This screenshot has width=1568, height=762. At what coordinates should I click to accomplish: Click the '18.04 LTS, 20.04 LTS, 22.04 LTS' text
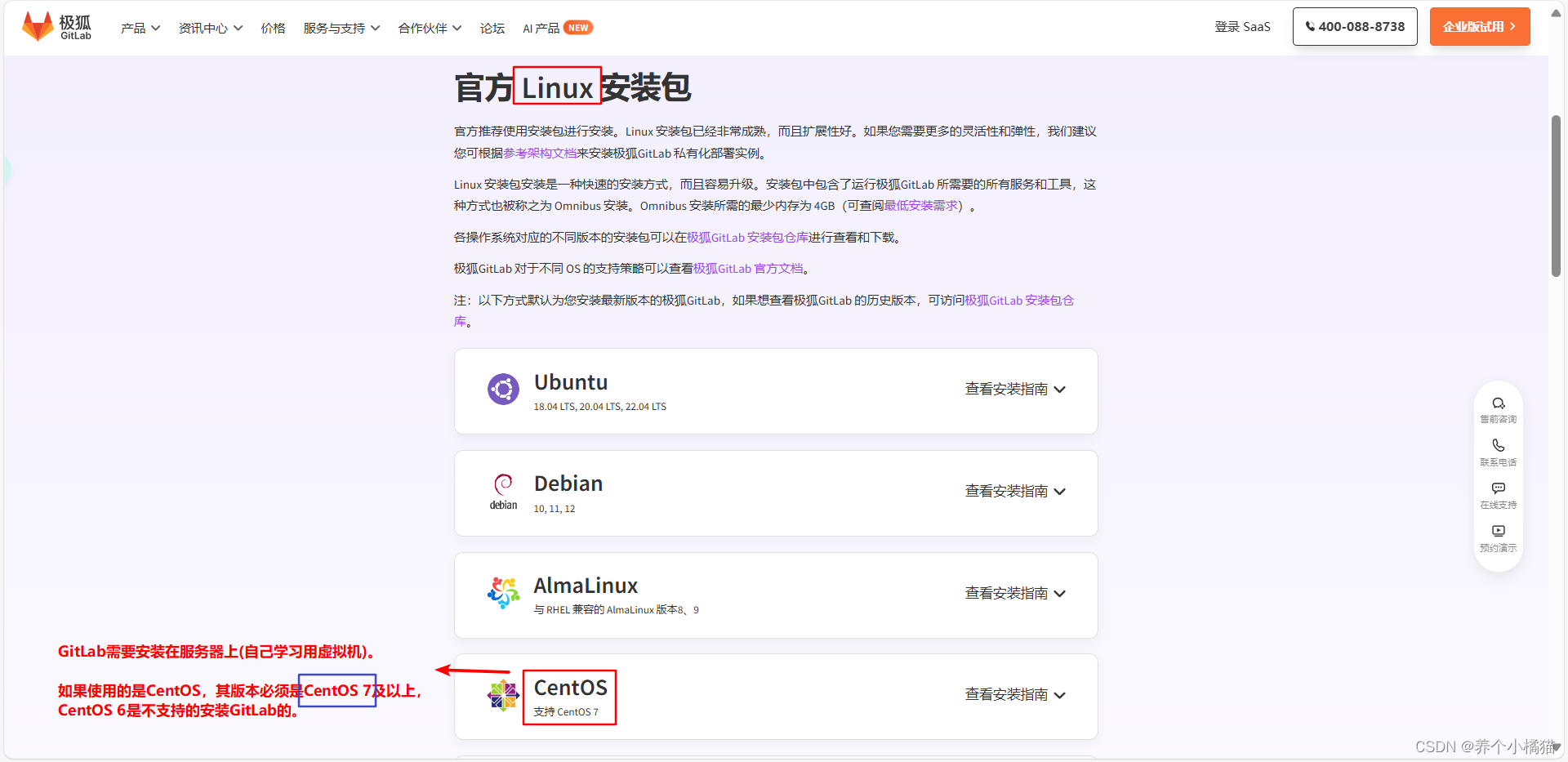pos(600,407)
